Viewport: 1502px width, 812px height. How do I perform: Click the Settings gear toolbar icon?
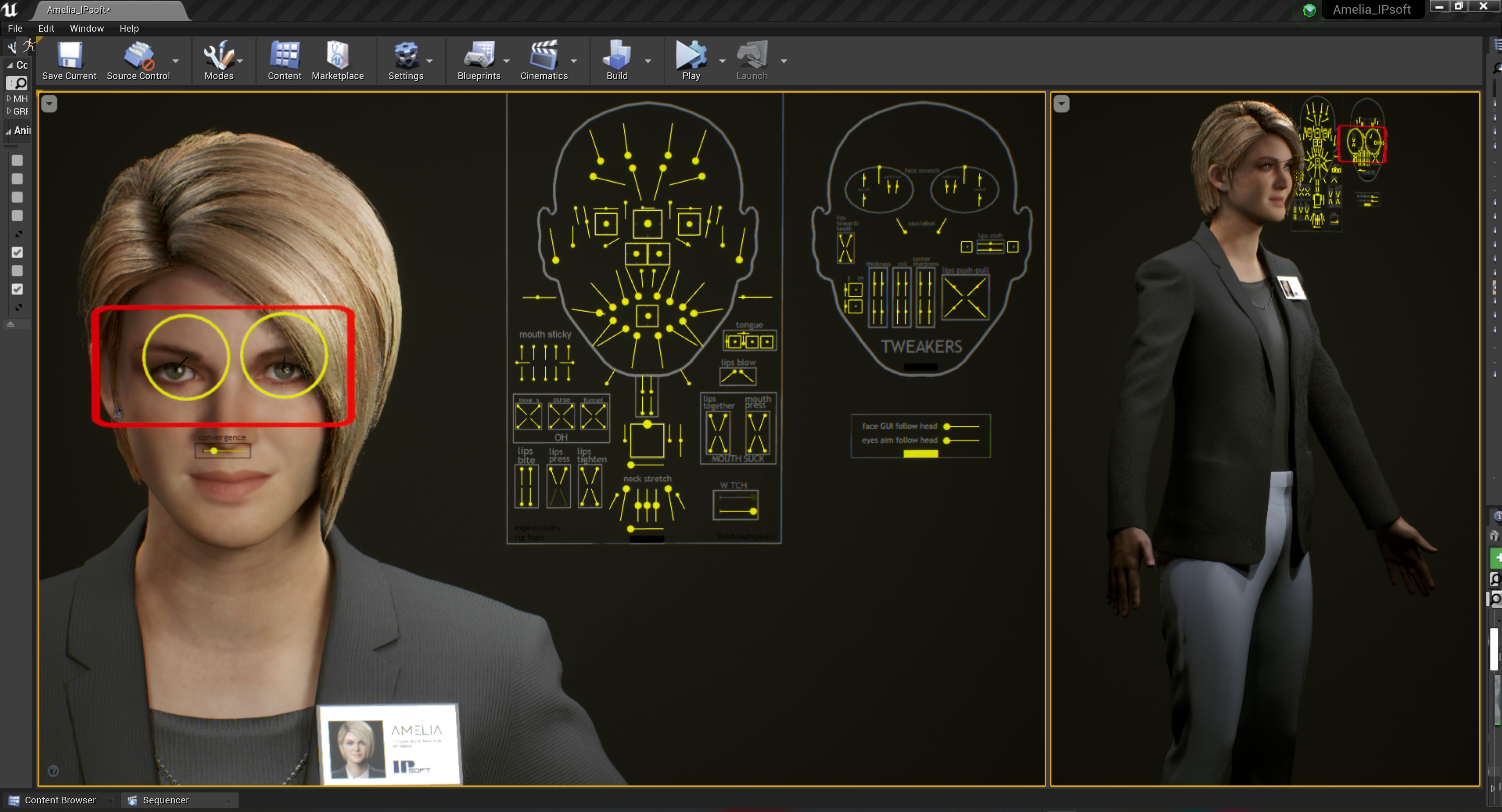[x=406, y=56]
